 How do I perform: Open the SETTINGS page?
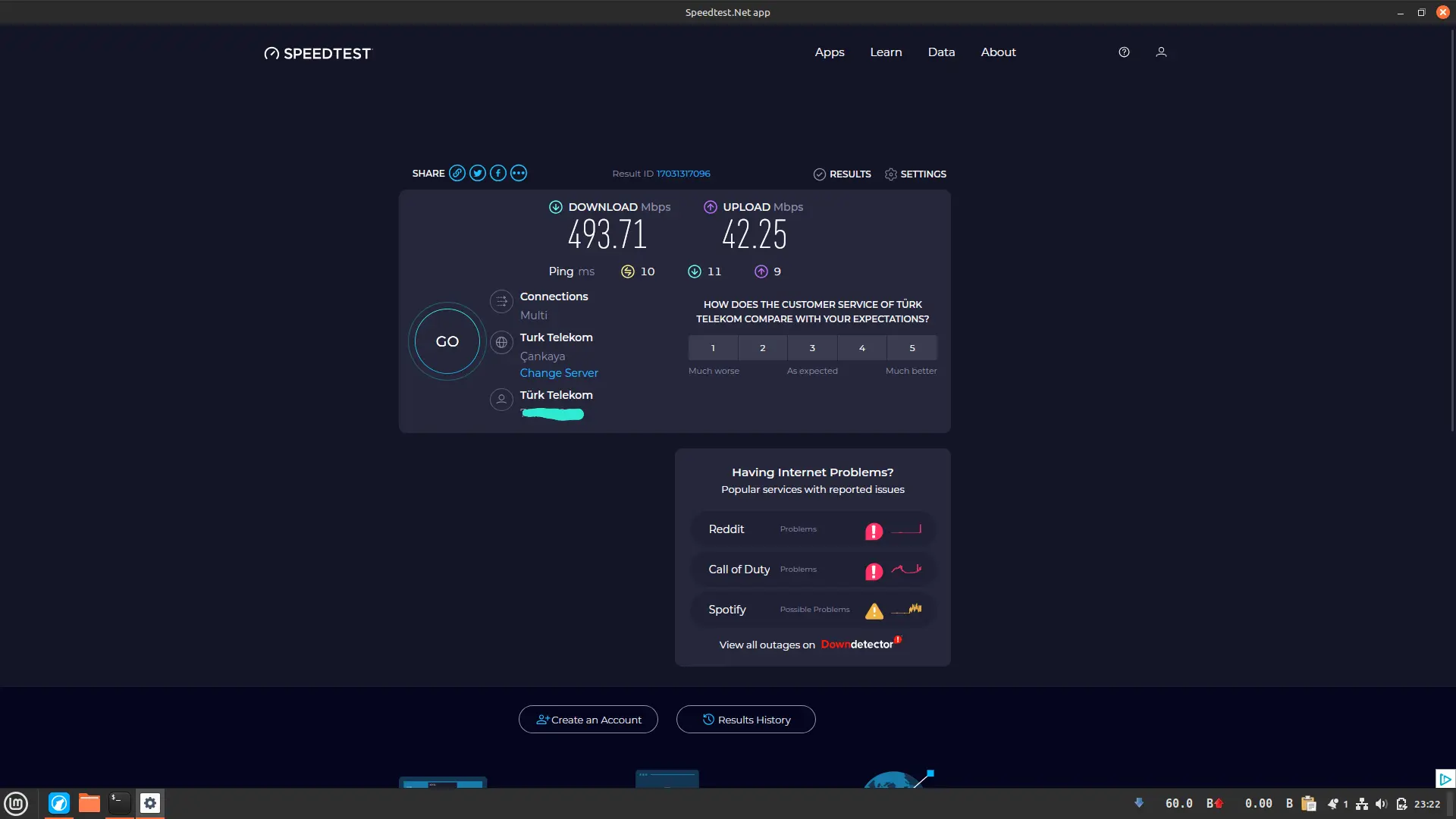click(915, 174)
